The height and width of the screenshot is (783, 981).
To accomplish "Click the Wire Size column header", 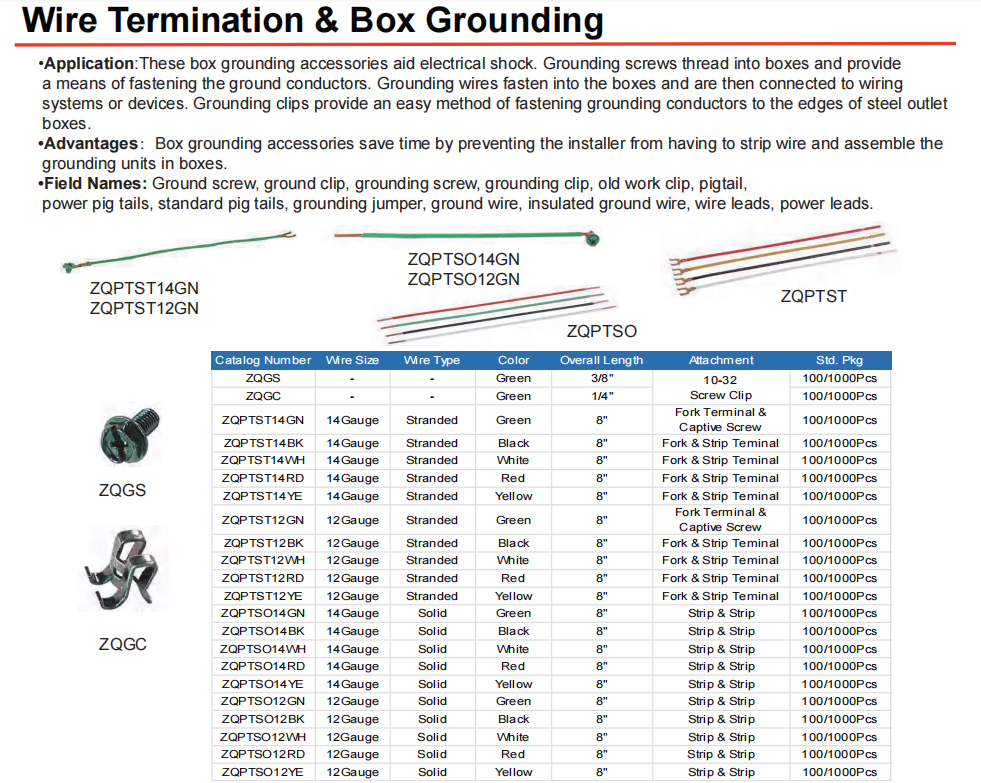I will (353, 360).
